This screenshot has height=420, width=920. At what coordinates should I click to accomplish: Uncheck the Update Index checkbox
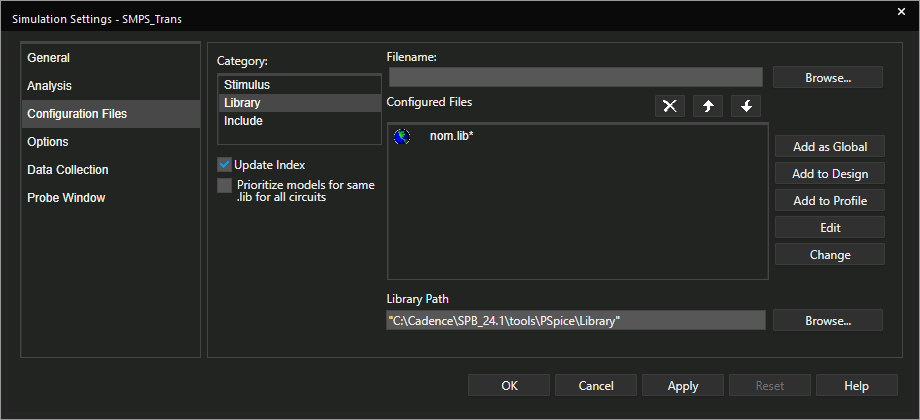coord(224,165)
